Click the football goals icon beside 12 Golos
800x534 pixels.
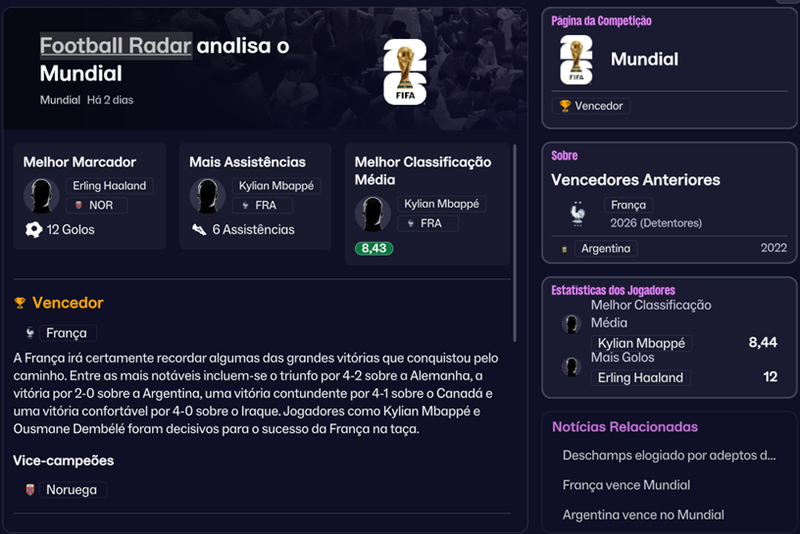pyautogui.click(x=34, y=230)
